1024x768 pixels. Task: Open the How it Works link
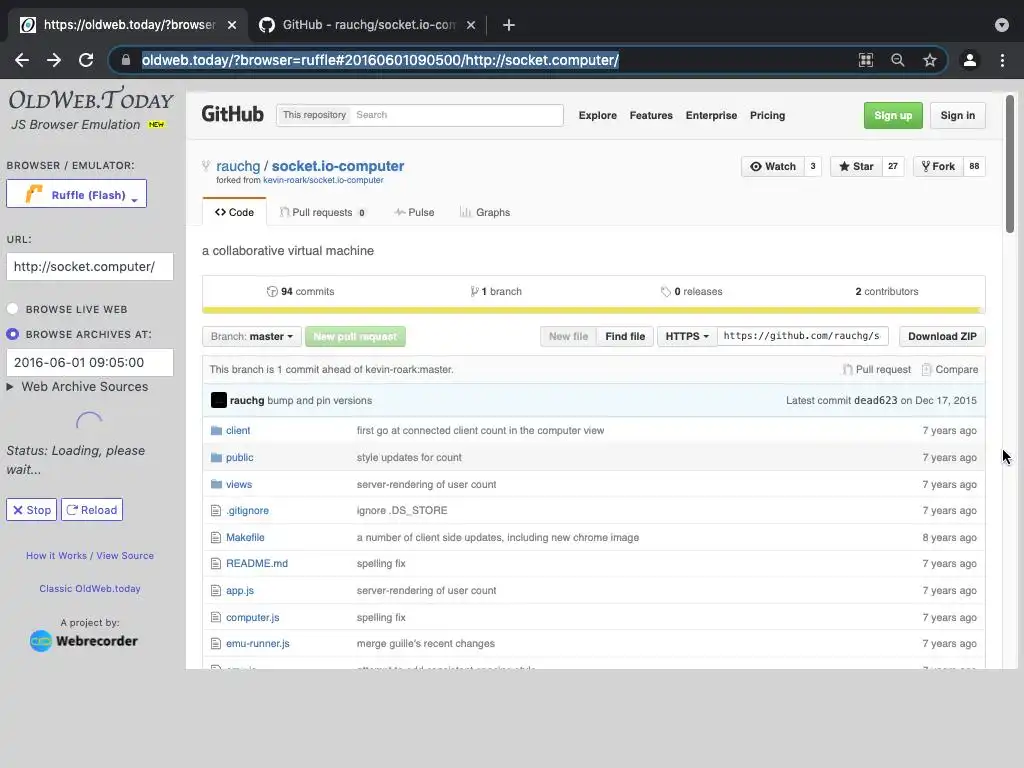pyautogui.click(x=56, y=556)
